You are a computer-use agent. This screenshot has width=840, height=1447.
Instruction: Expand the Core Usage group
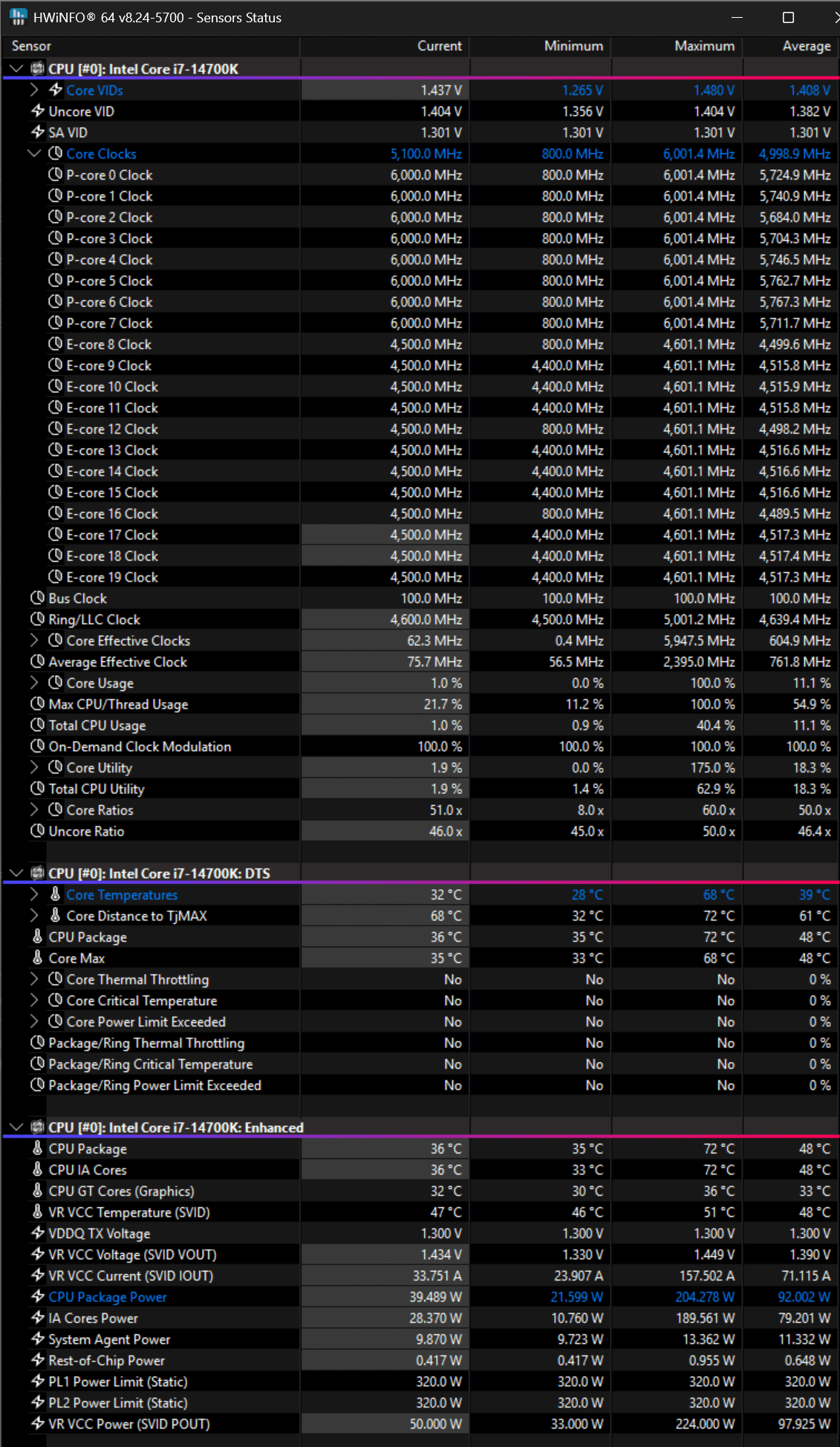(34, 683)
